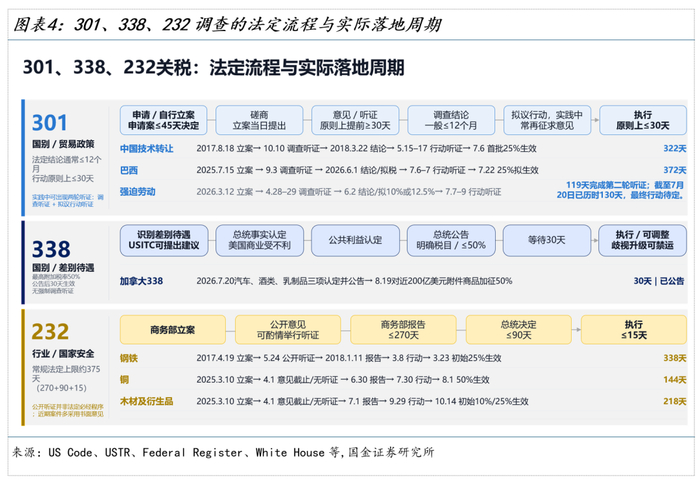Select the 木材及衍生品 case label

[146, 401]
